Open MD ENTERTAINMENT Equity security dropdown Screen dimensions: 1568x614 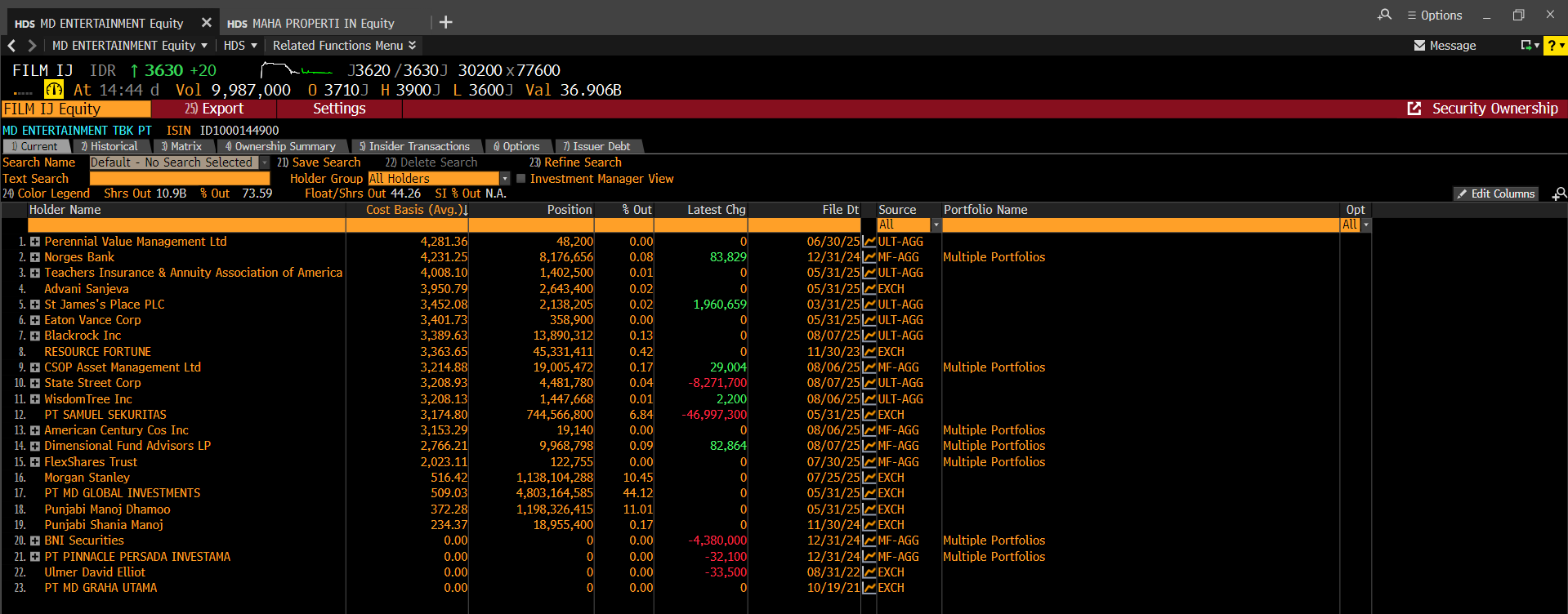pyautogui.click(x=130, y=46)
